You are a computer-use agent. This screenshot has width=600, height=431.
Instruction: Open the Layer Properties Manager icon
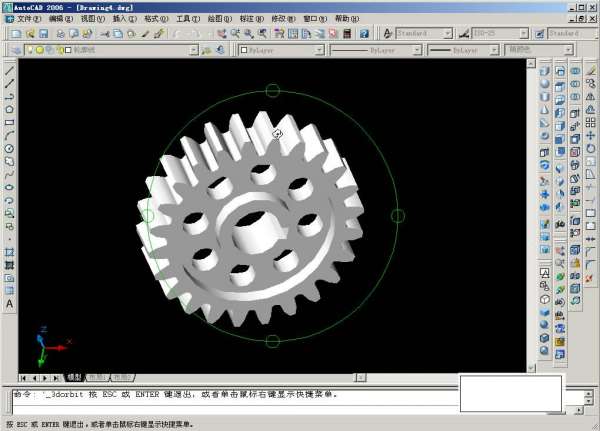17,49
